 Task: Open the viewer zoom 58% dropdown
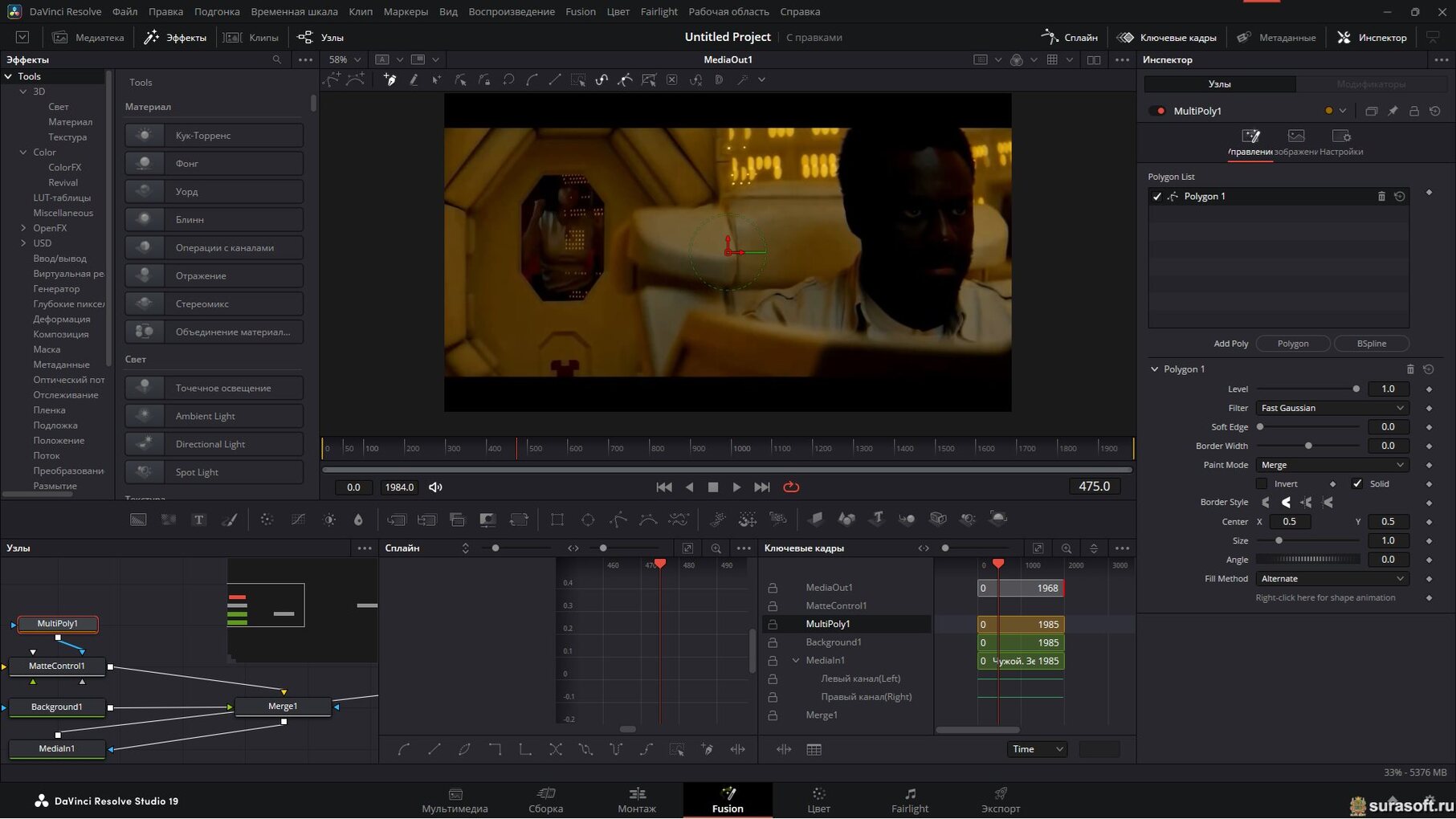pos(345,59)
